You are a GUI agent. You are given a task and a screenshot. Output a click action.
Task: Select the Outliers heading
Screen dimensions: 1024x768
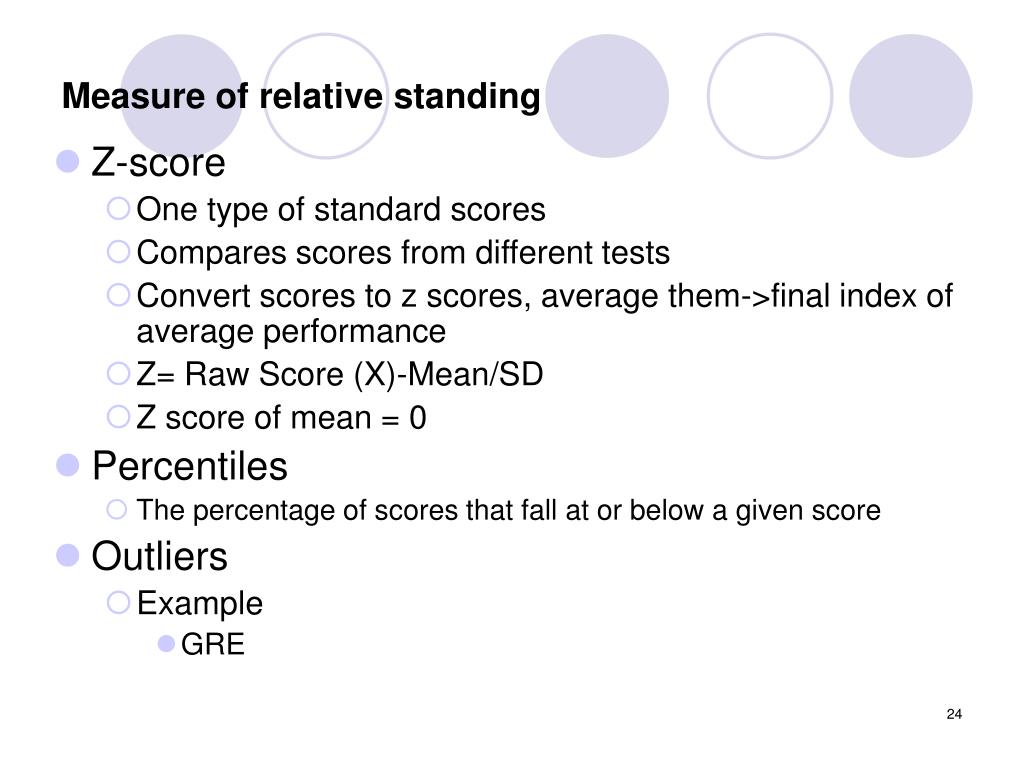159,556
